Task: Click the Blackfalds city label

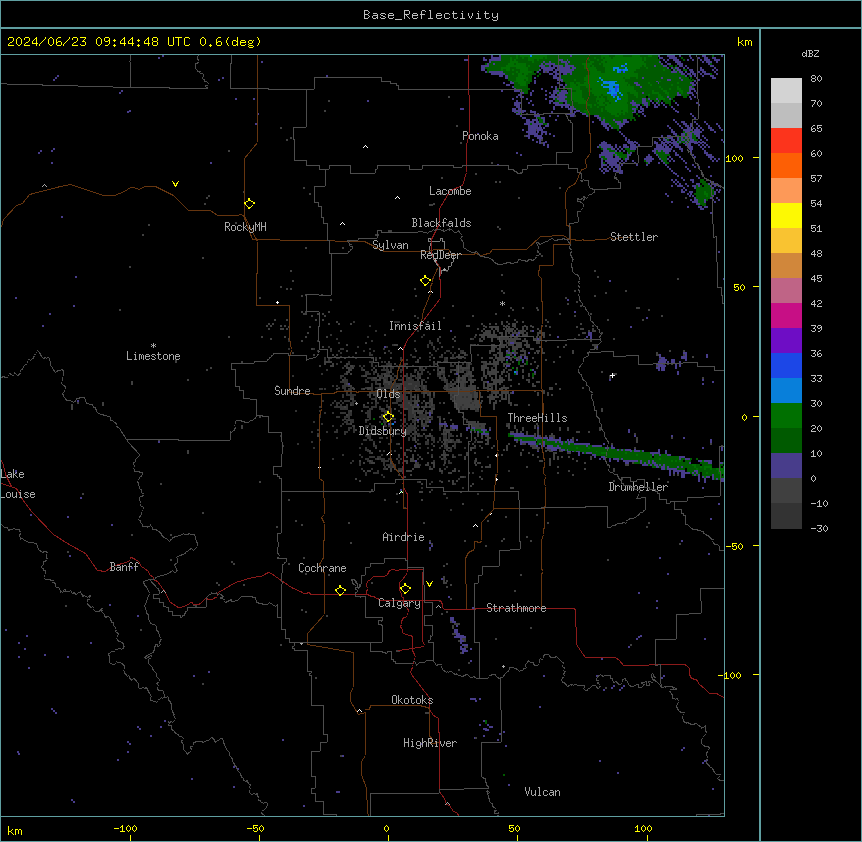Action: click(x=441, y=223)
